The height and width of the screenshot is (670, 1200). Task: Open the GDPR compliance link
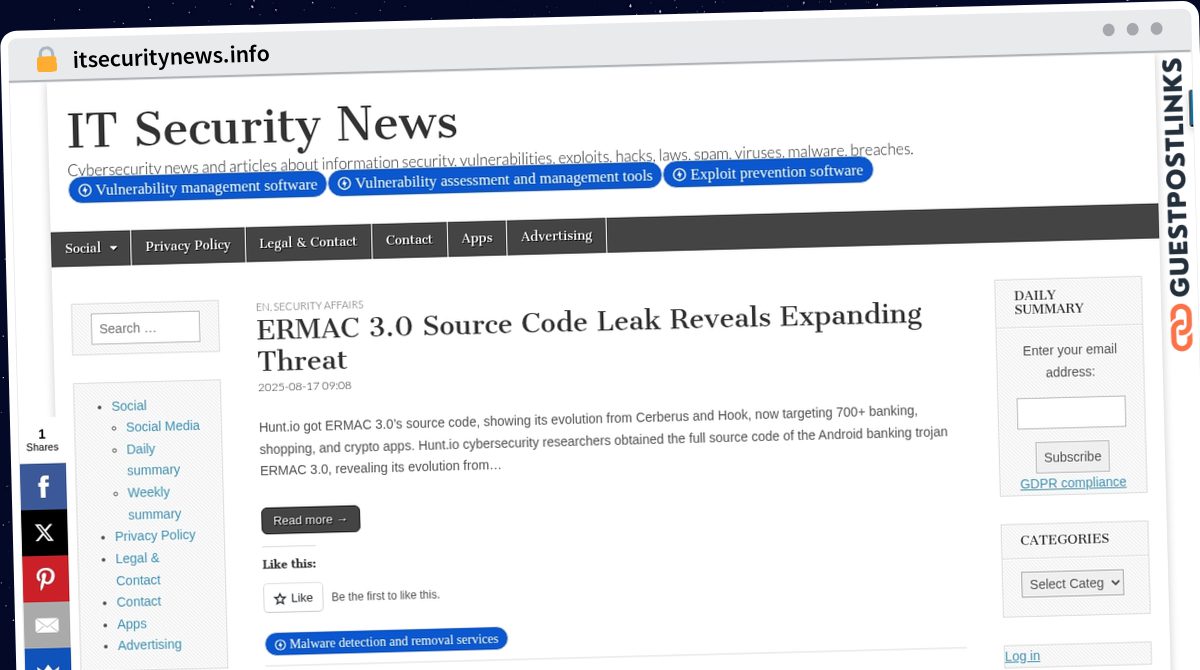pyautogui.click(x=1073, y=483)
